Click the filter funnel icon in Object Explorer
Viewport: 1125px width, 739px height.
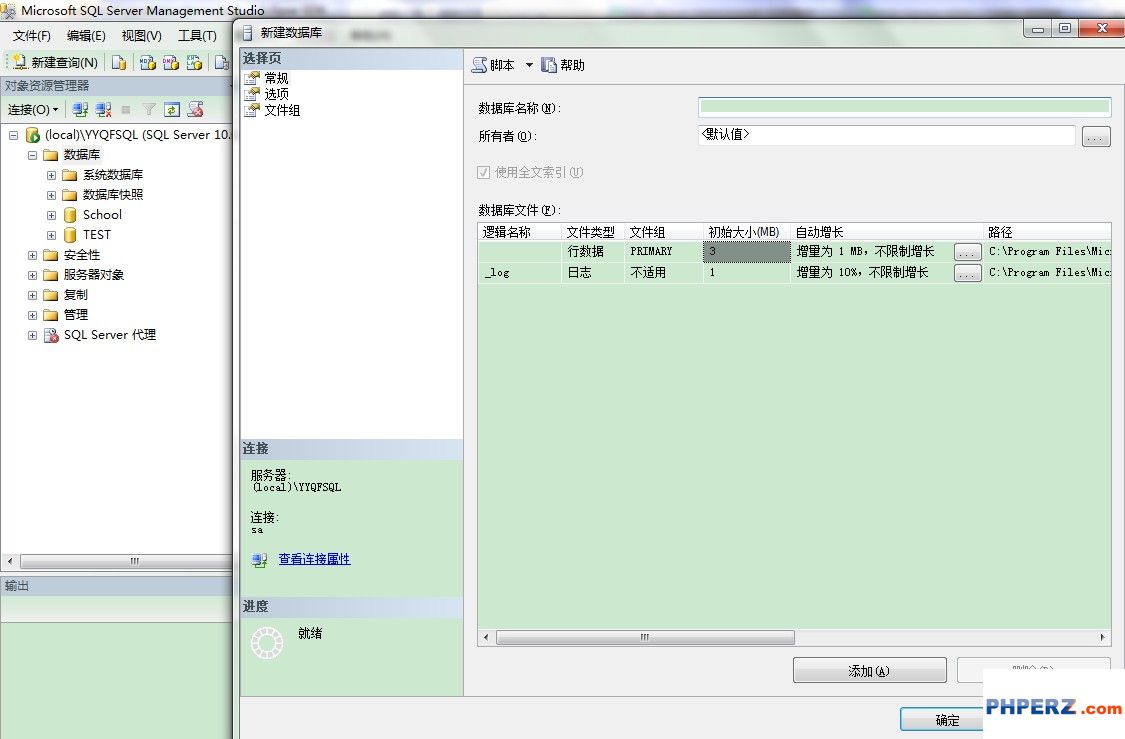(149, 109)
